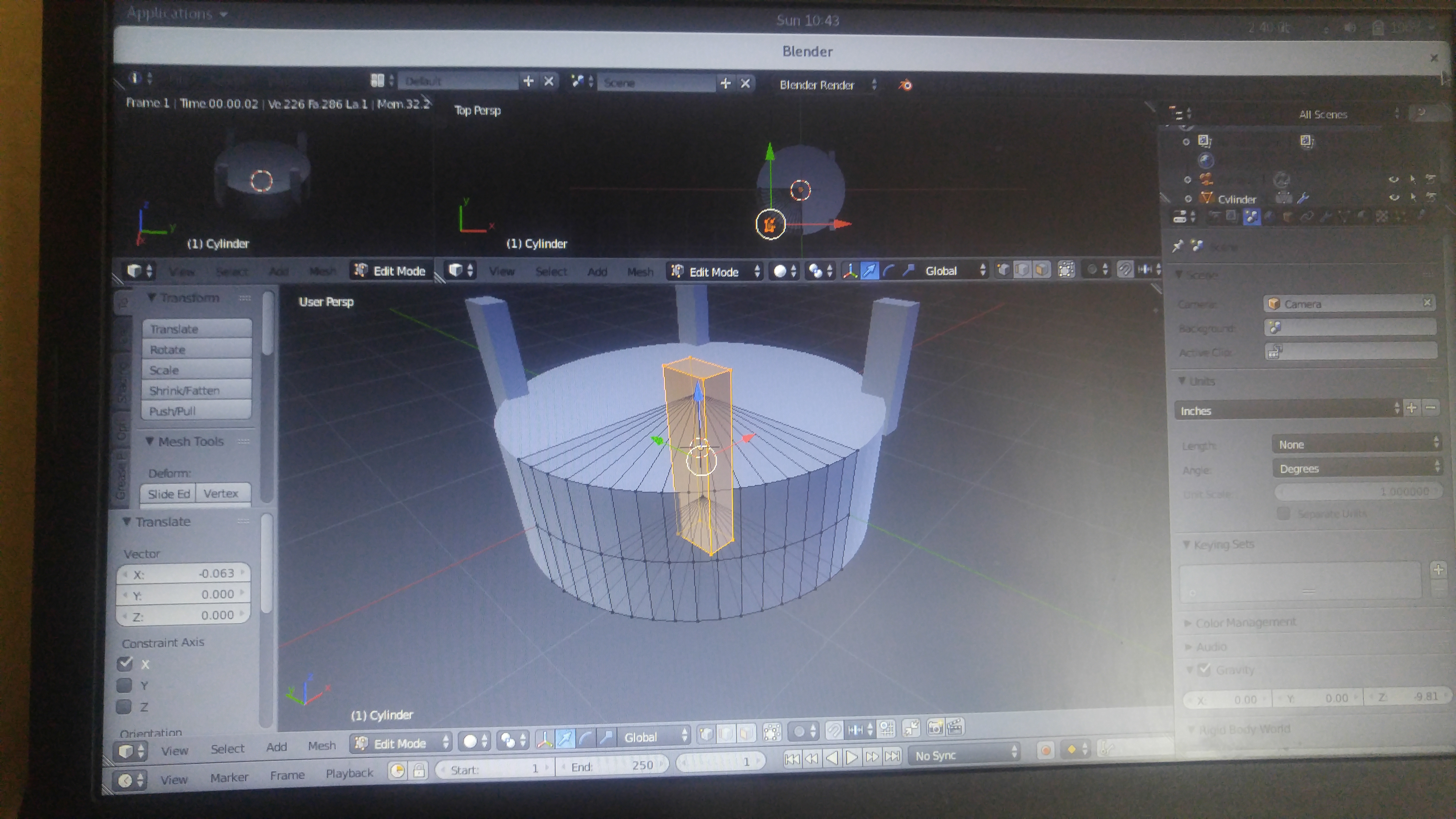Image resolution: width=1456 pixels, height=819 pixels.
Task: Click the snap magnet in Top Persp header
Action: point(1125,270)
